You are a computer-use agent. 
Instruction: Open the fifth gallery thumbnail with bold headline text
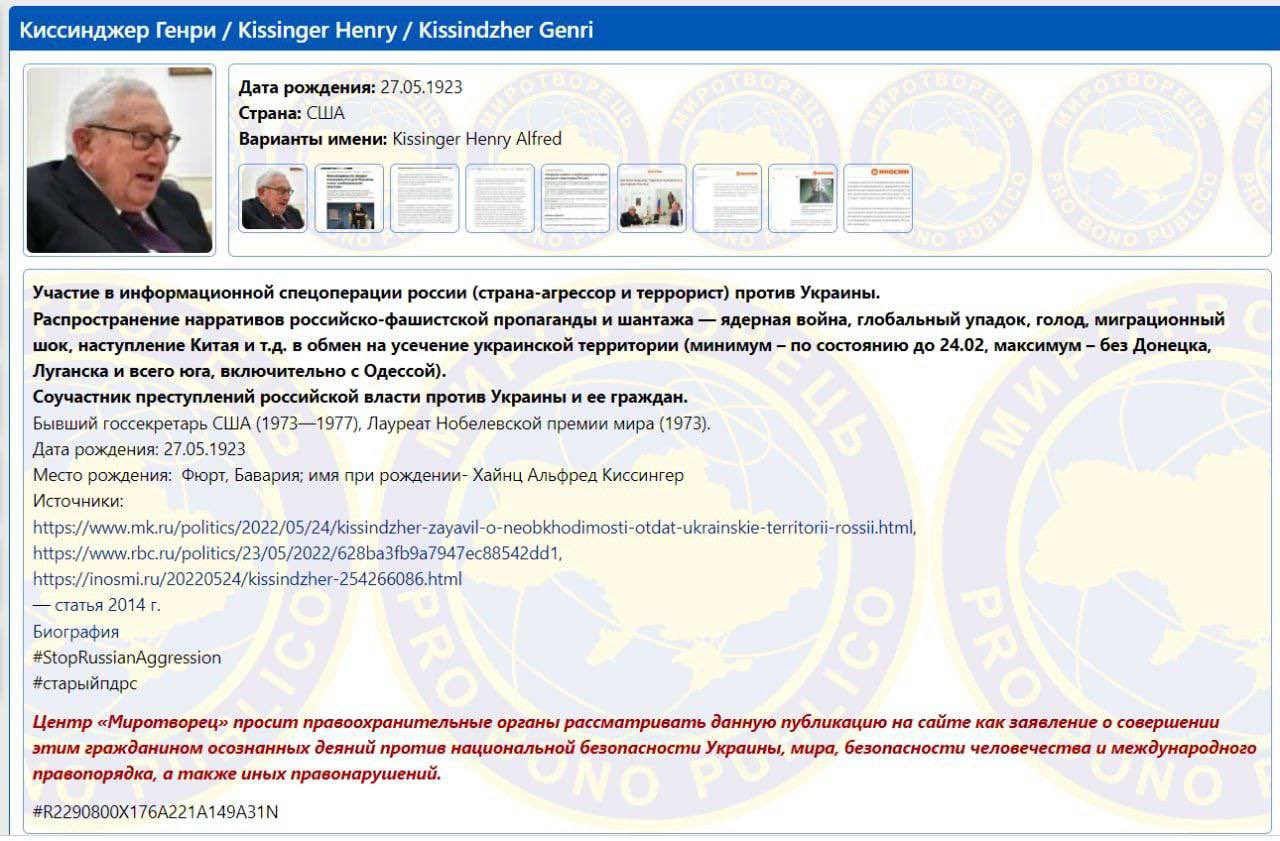(575, 198)
